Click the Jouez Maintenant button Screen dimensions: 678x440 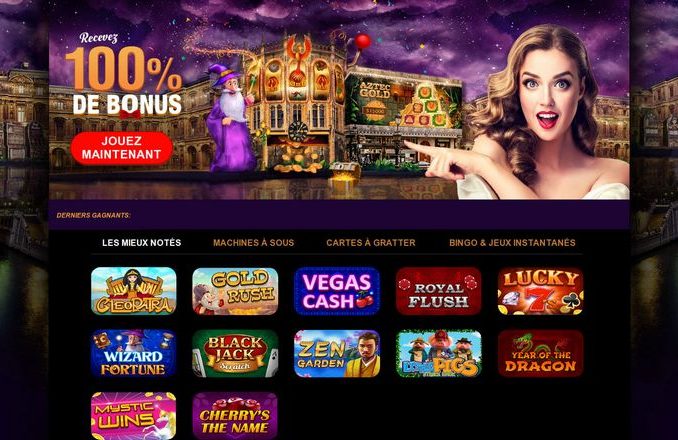122,148
